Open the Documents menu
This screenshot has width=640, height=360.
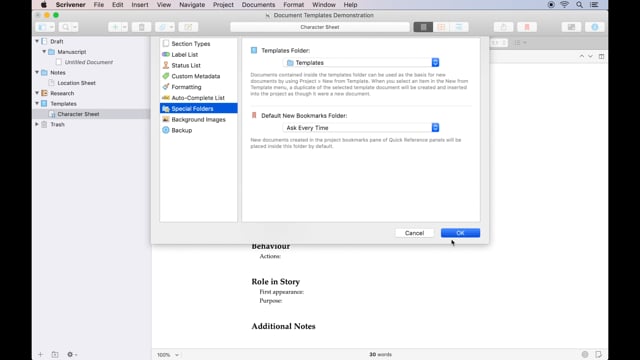click(x=258, y=5)
